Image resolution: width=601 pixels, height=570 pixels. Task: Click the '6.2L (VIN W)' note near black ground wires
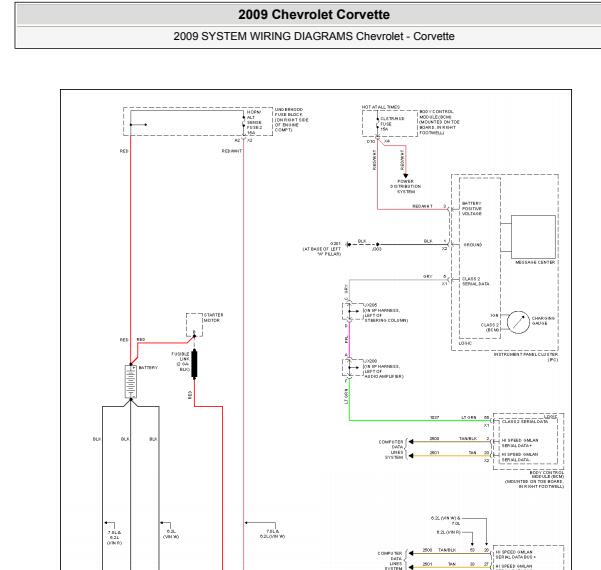point(171,534)
